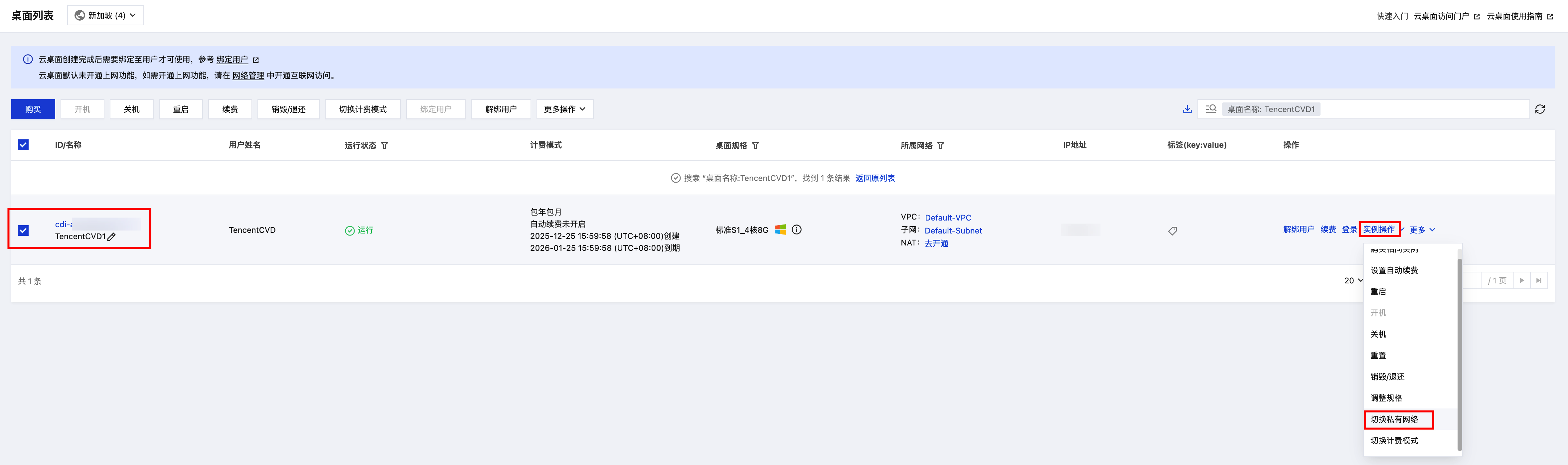Click the refresh list icon
Image resolution: width=1568 pixels, height=465 pixels.
pyautogui.click(x=1540, y=109)
